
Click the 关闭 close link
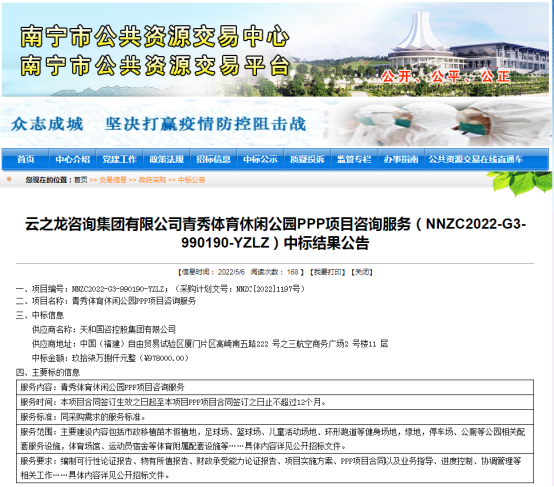point(362,272)
